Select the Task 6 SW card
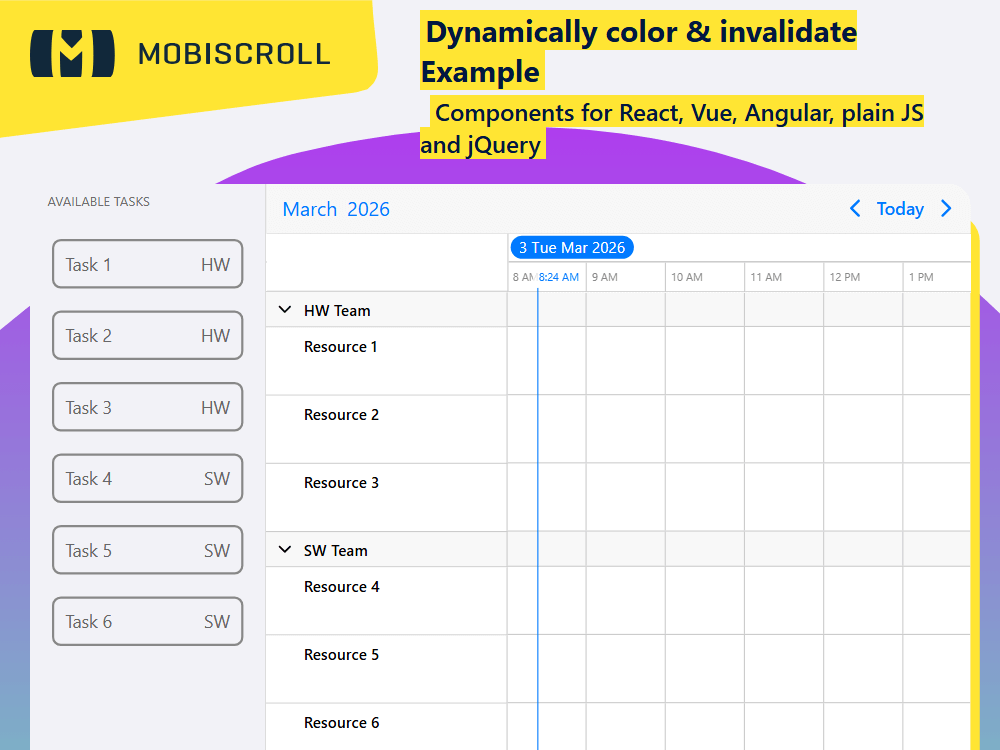 [x=147, y=621]
